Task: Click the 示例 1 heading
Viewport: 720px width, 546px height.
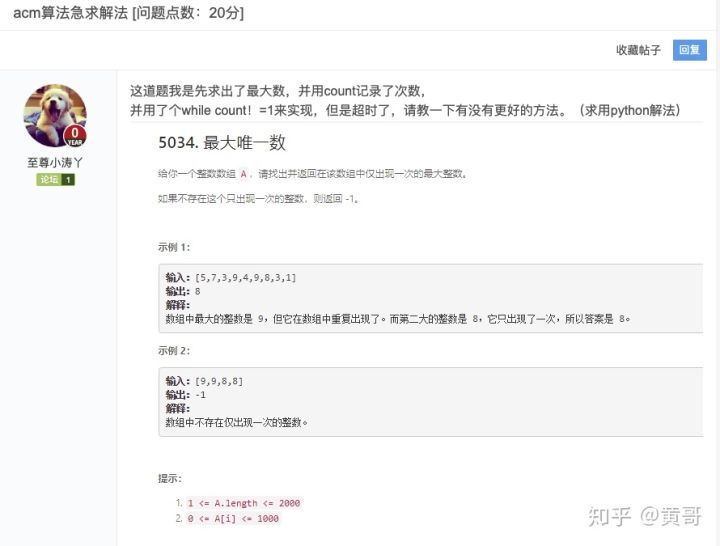Action: [x=174, y=247]
